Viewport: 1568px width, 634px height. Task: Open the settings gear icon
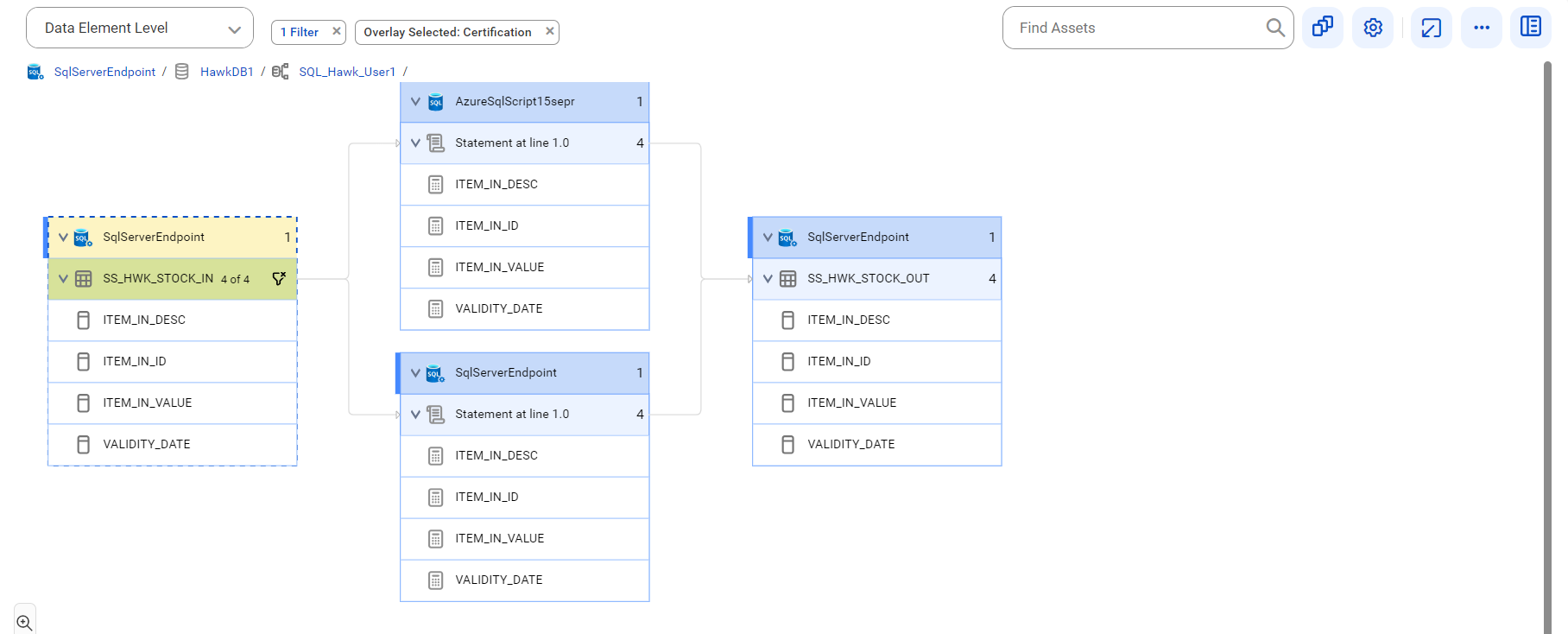point(1373,28)
